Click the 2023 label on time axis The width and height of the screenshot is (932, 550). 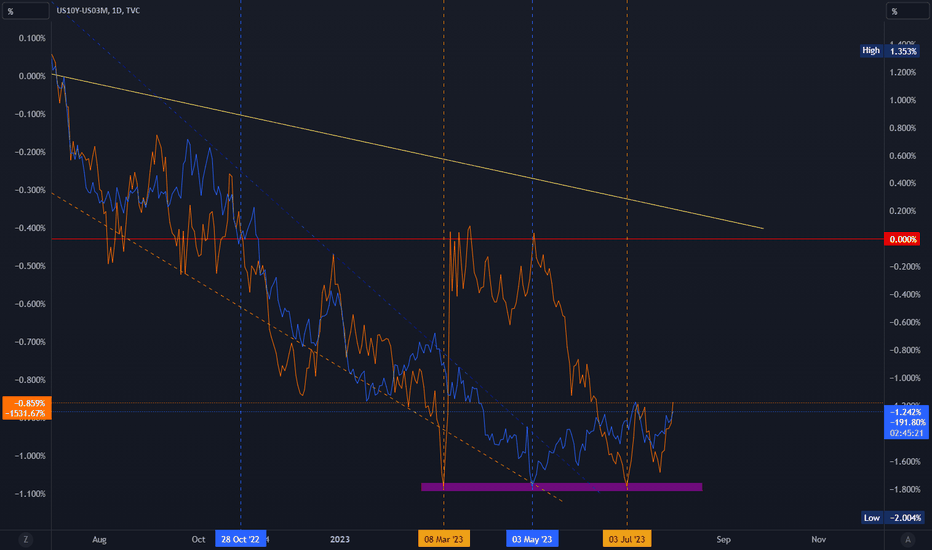click(339, 539)
